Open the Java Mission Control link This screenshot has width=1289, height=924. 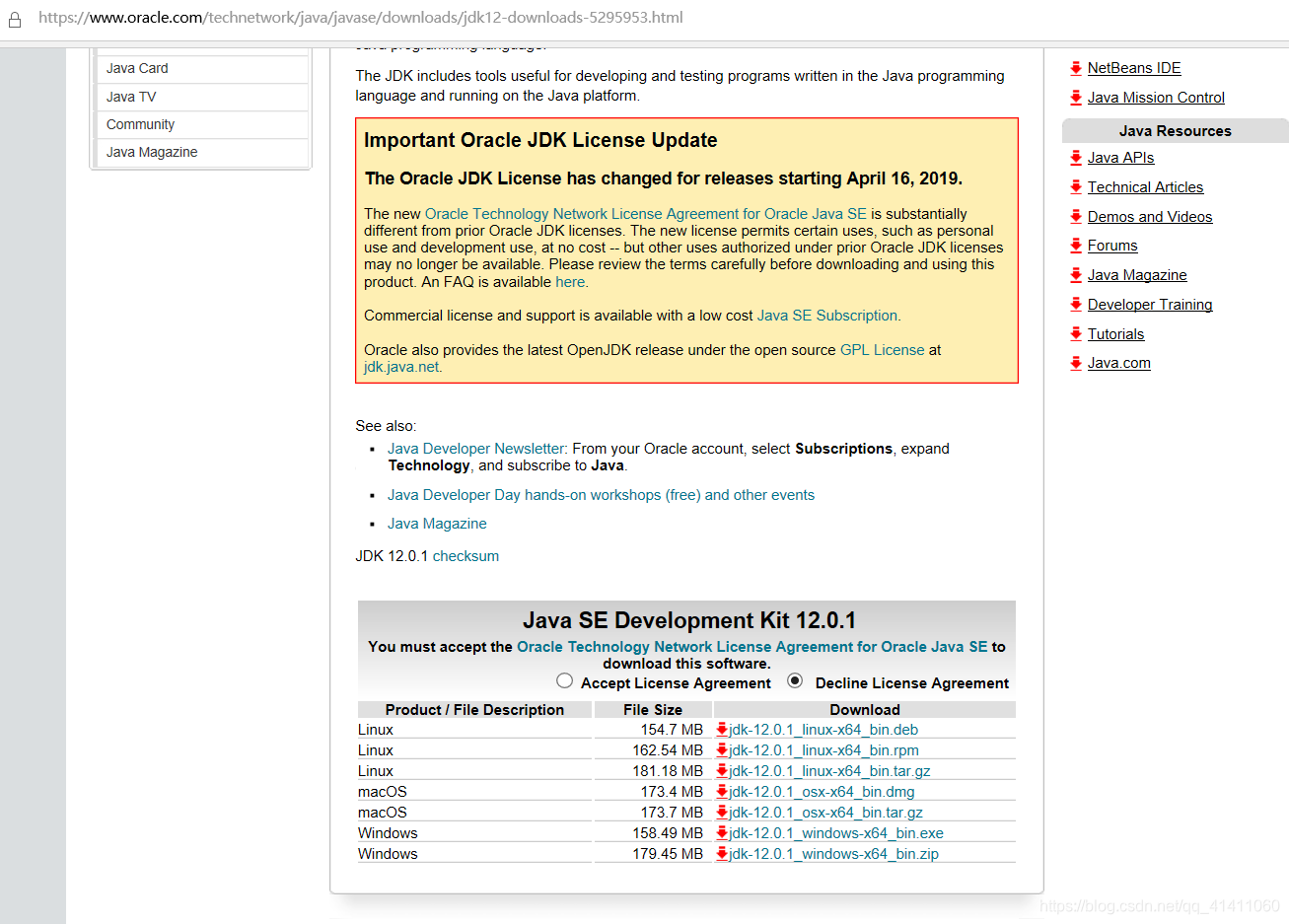pyautogui.click(x=1156, y=98)
